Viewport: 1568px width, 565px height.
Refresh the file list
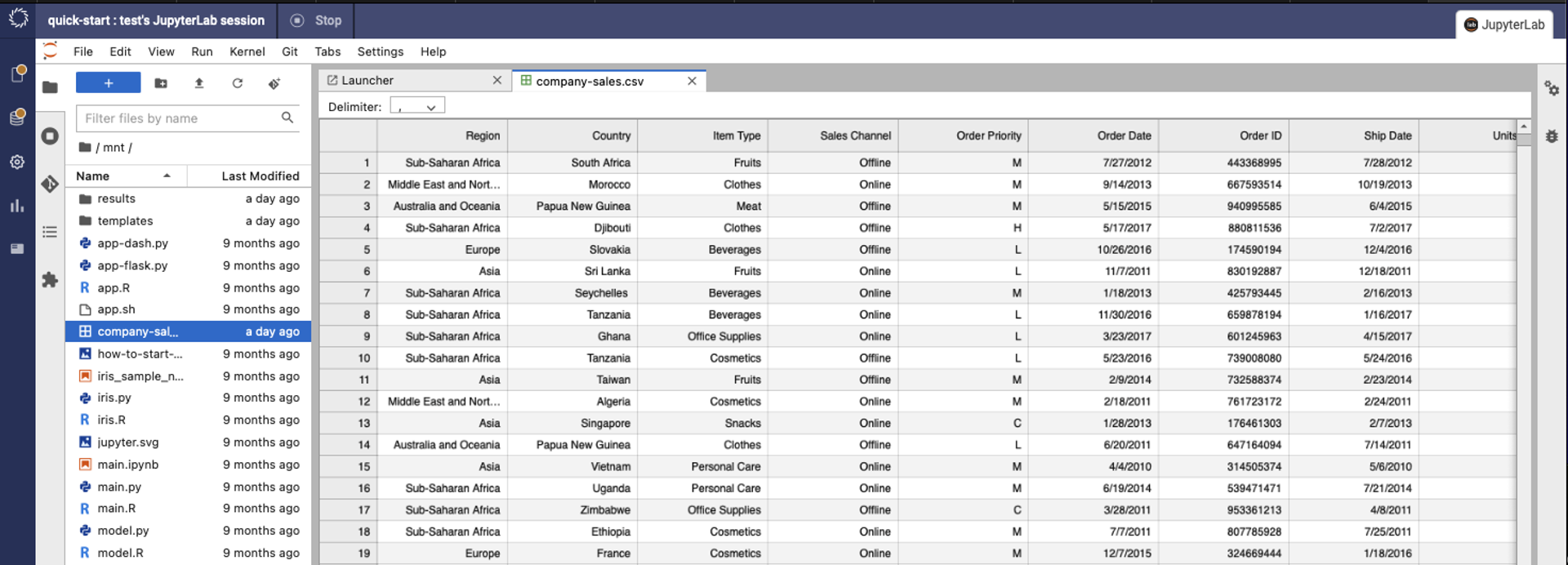coord(237,83)
